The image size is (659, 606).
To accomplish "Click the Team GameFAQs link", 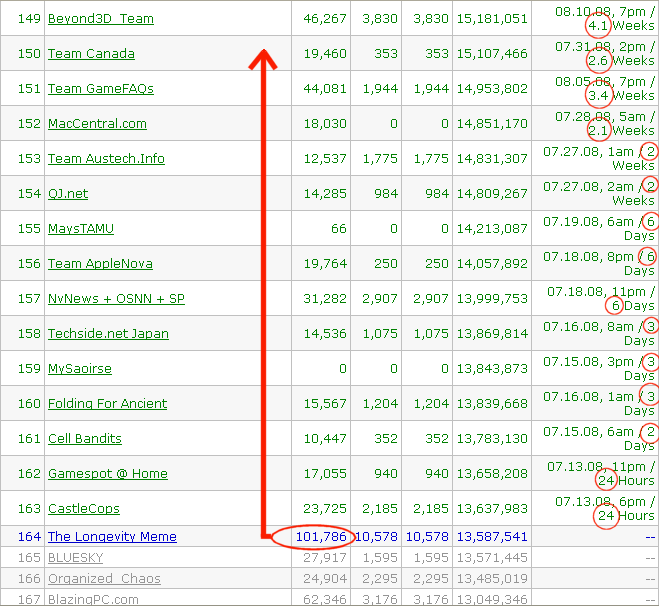I will tap(101, 89).
